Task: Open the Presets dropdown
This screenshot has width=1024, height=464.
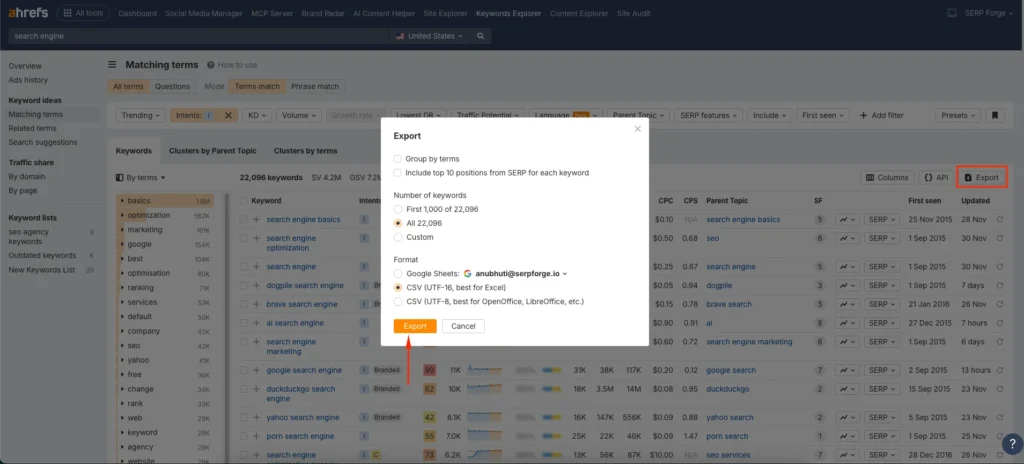Action: pos(958,115)
